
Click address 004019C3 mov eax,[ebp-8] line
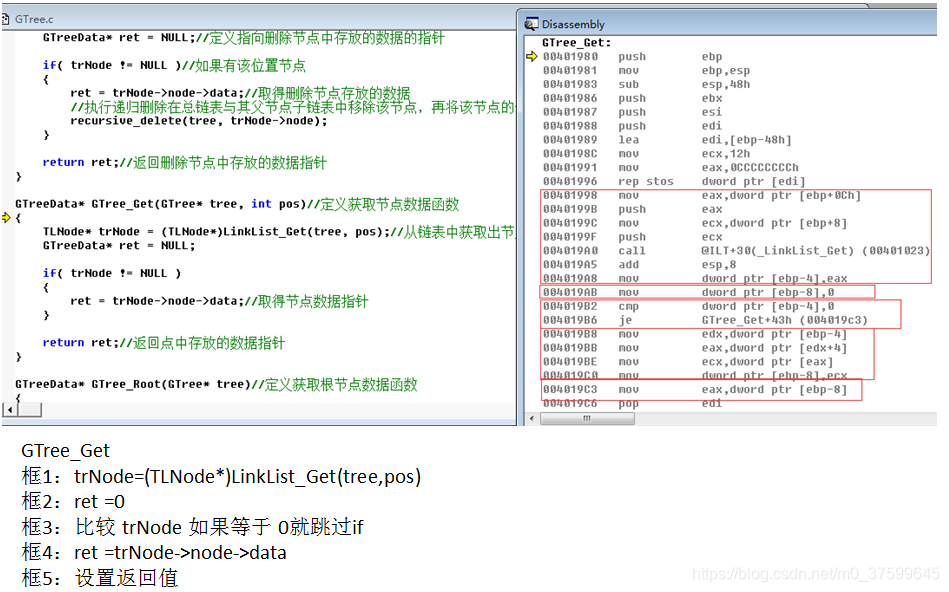[695, 390]
